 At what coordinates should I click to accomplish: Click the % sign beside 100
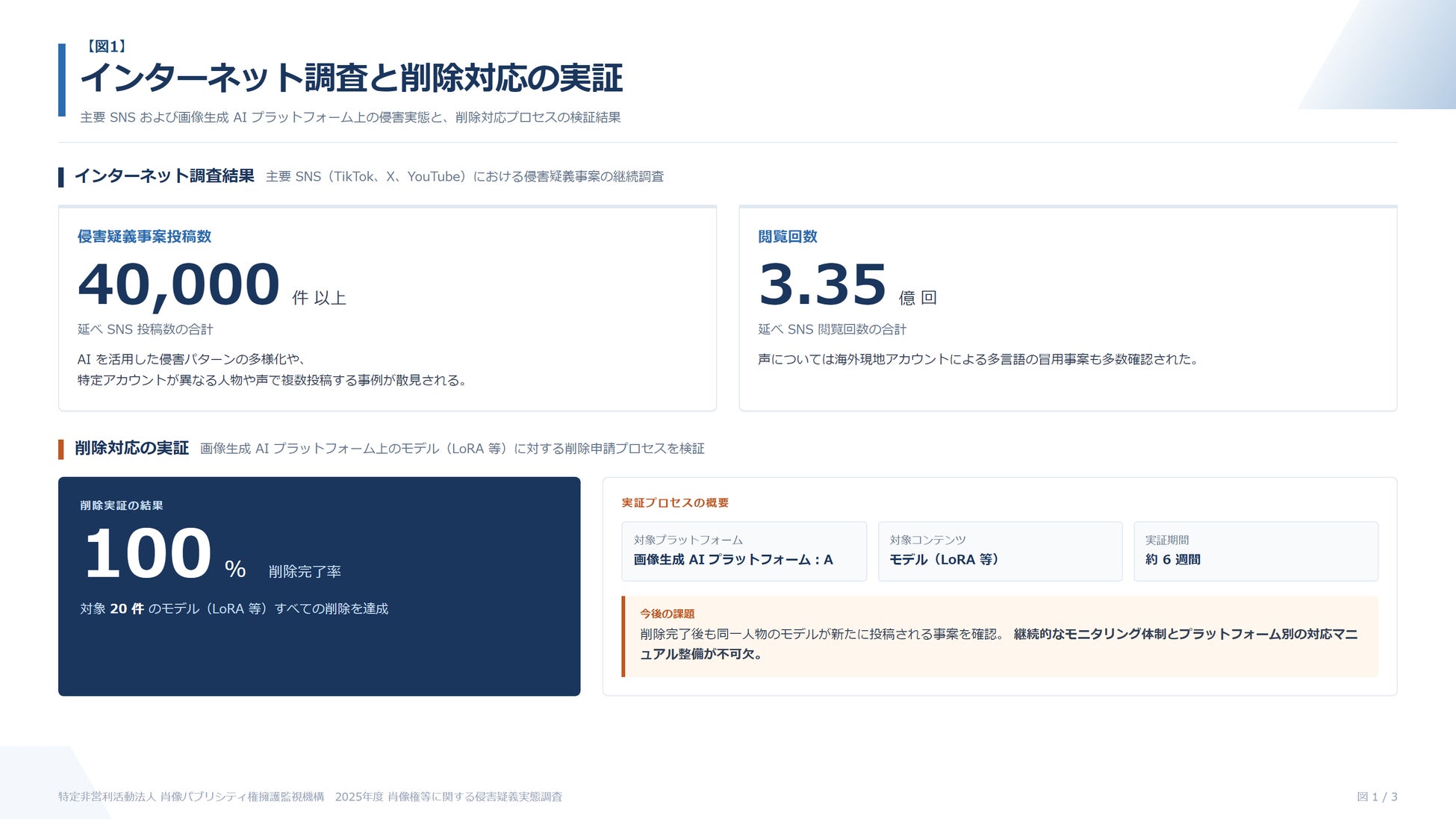(x=235, y=569)
